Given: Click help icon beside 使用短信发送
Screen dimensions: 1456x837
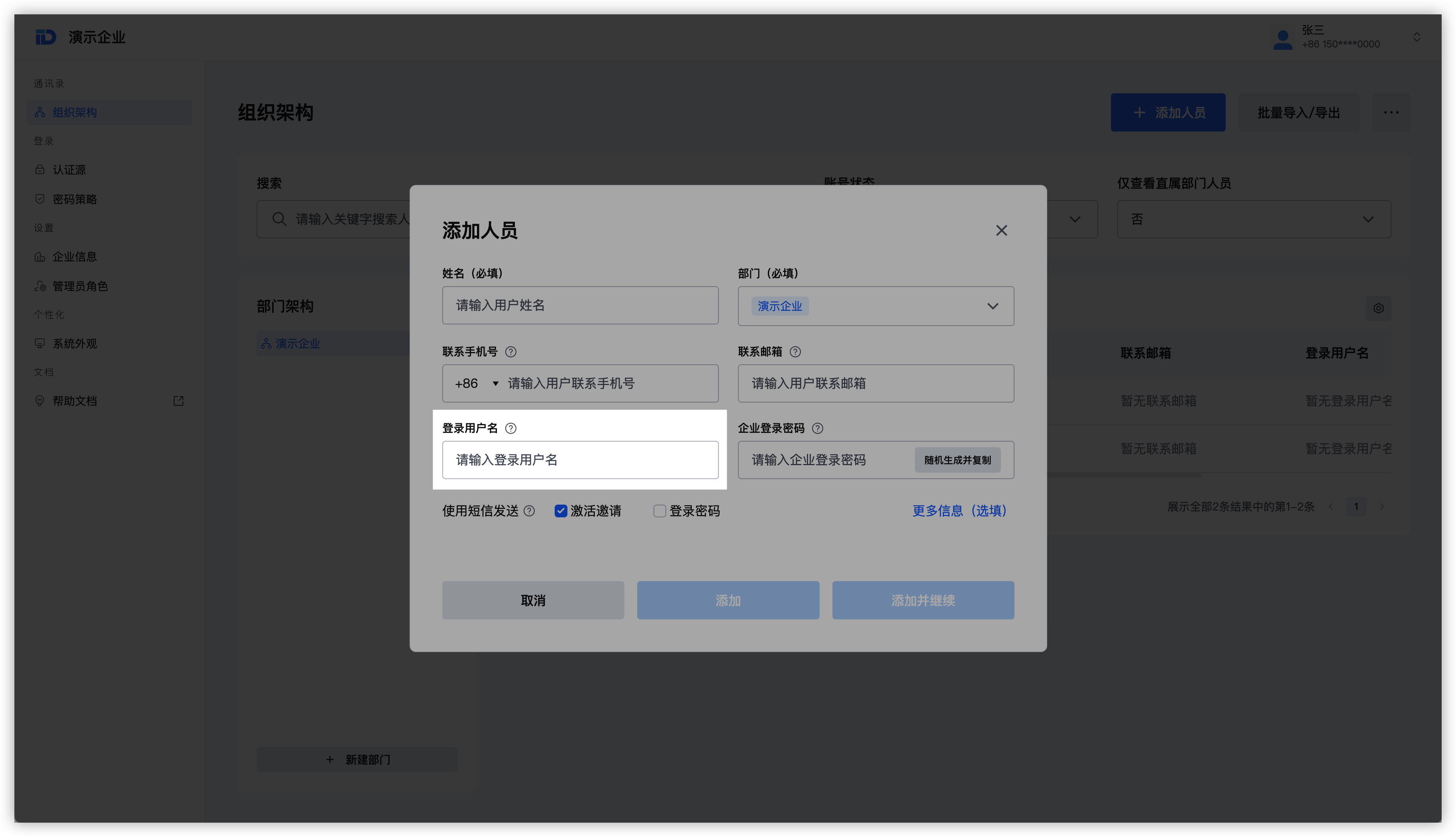Looking at the screenshot, I should pyautogui.click(x=529, y=511).
